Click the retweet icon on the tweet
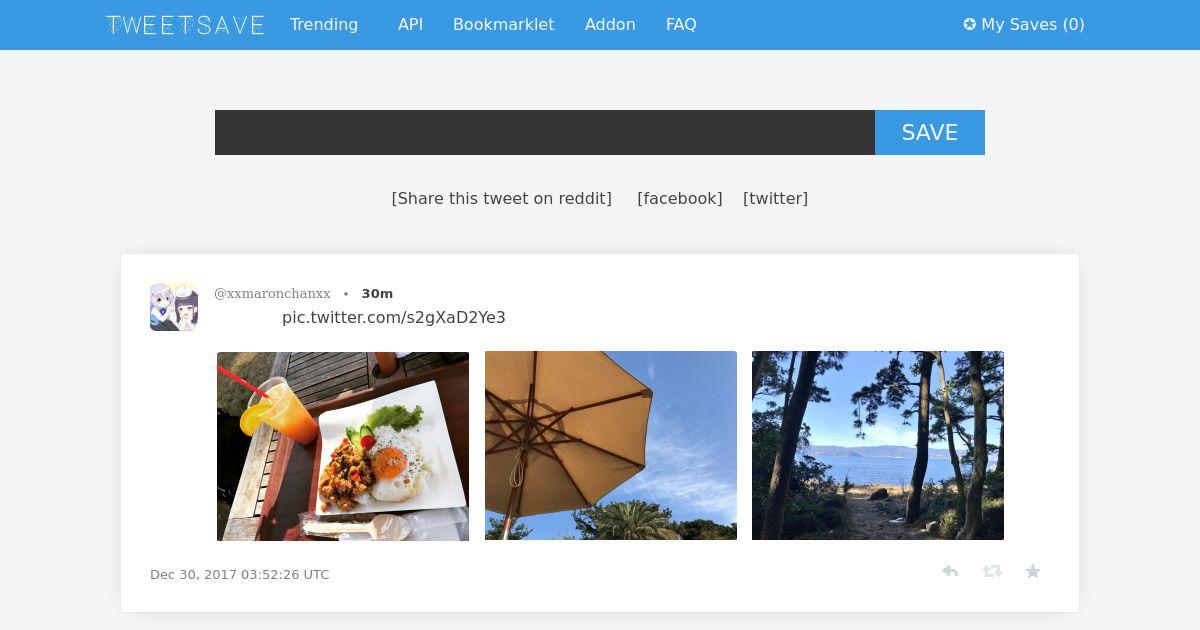The height and width of the screenshot is (630, 1200). 992,571
